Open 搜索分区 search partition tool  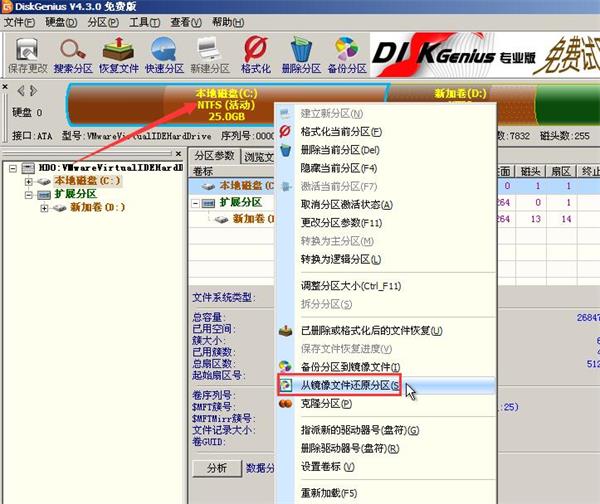pos(73,55)
